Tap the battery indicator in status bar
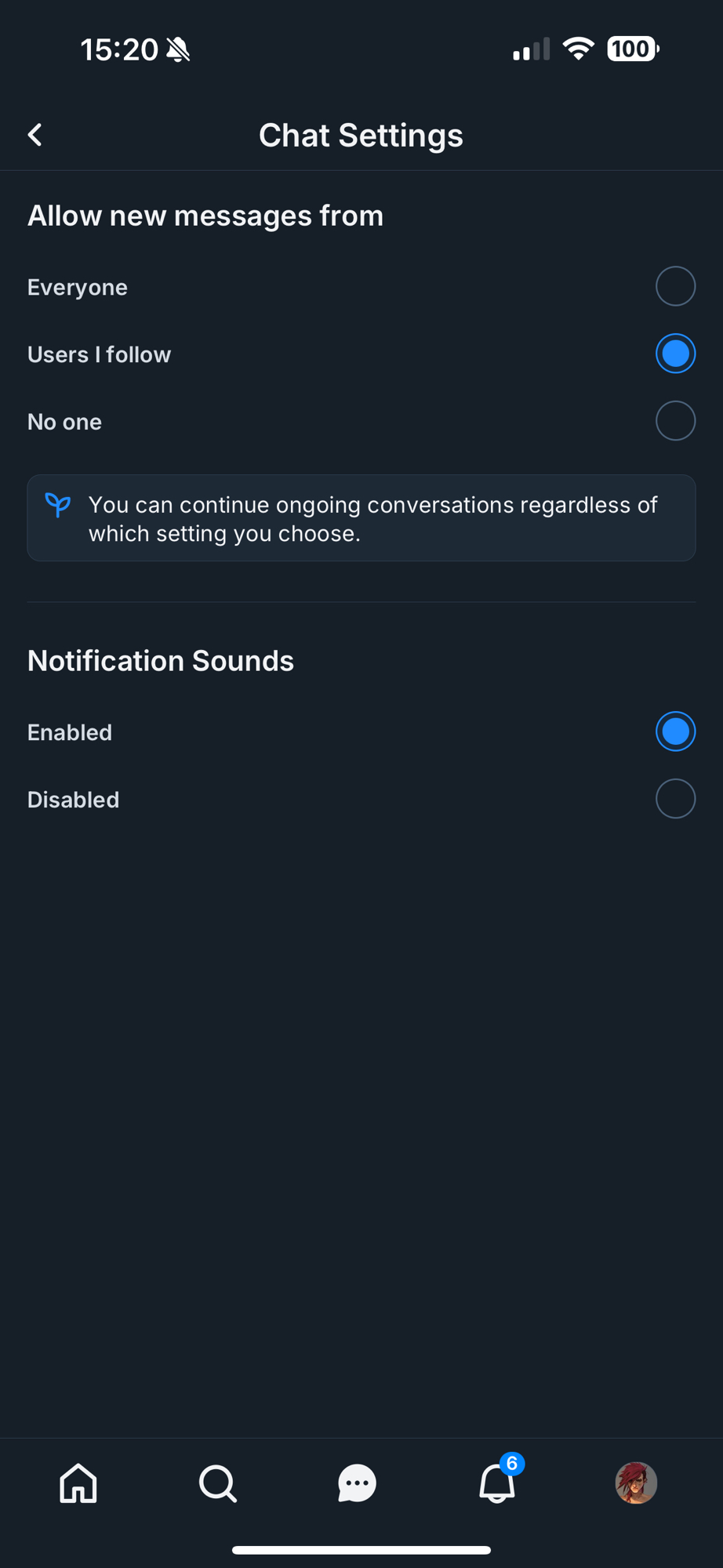 click(632, 49)
